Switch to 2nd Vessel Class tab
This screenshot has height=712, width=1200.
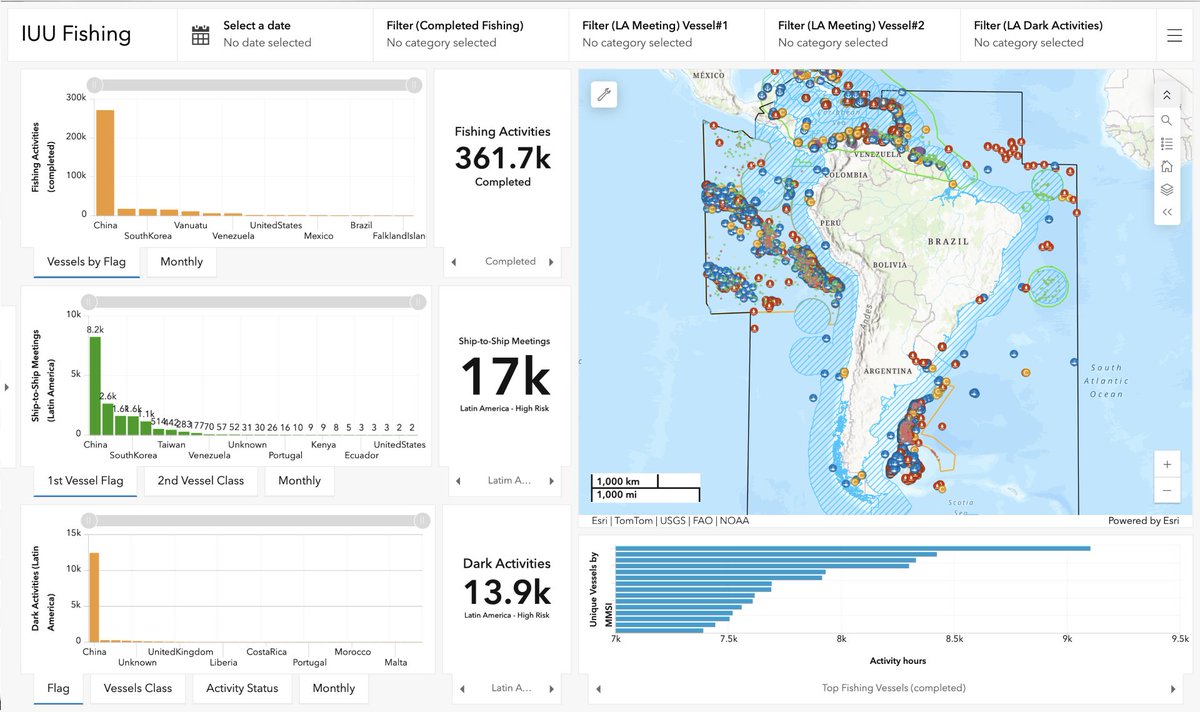tap(201, 481)
